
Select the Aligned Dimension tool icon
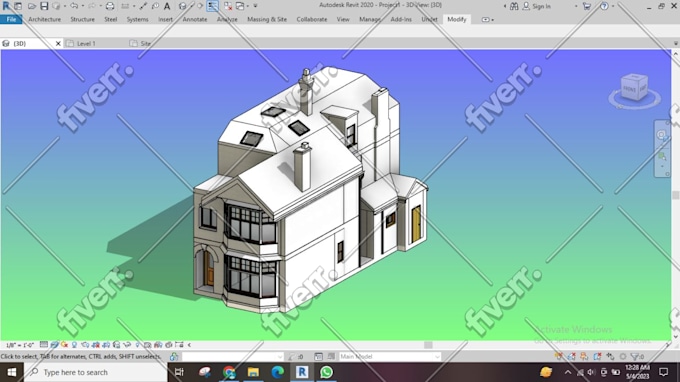click(143, 6)
